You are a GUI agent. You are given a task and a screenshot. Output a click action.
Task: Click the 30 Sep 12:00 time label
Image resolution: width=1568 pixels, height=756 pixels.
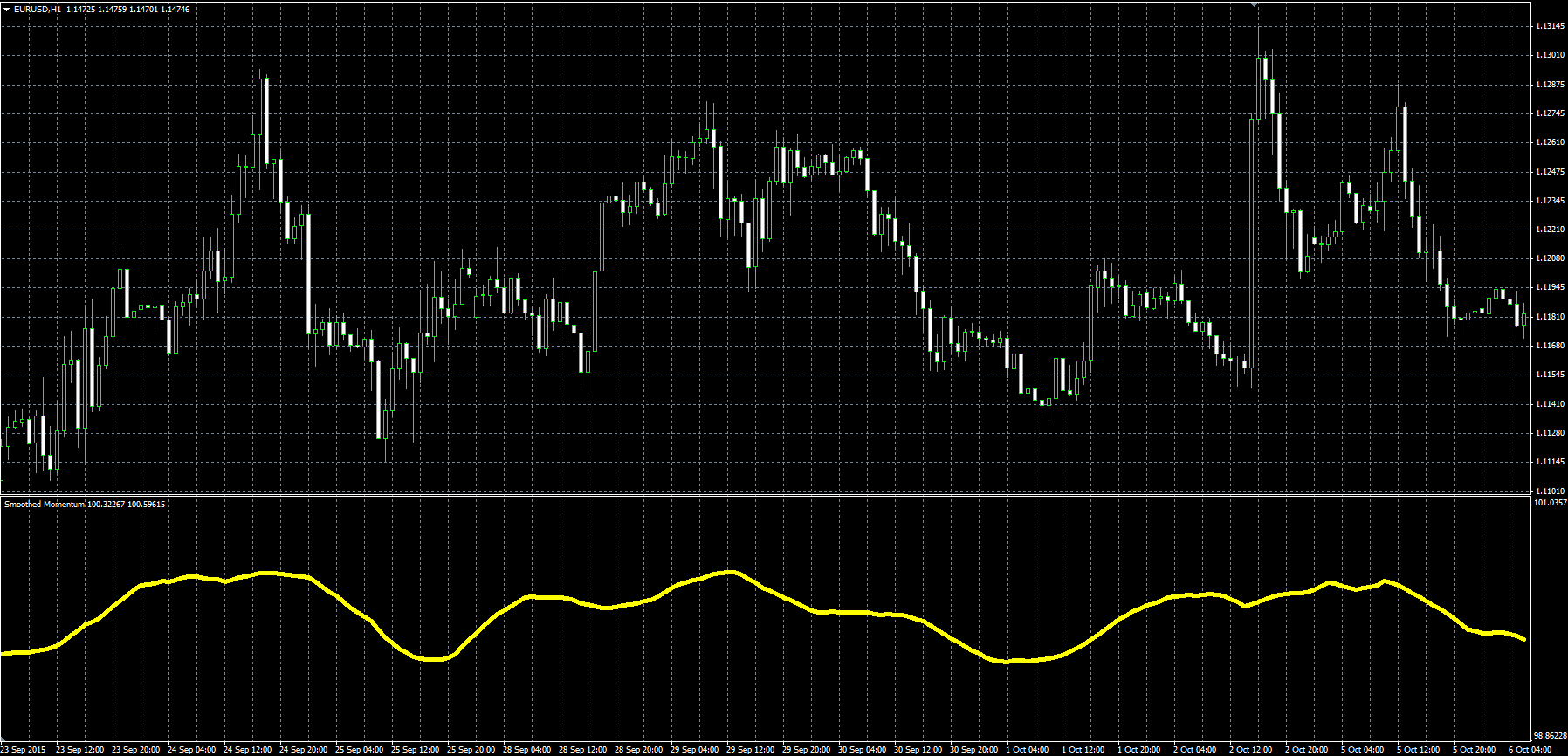click(918, 750)
